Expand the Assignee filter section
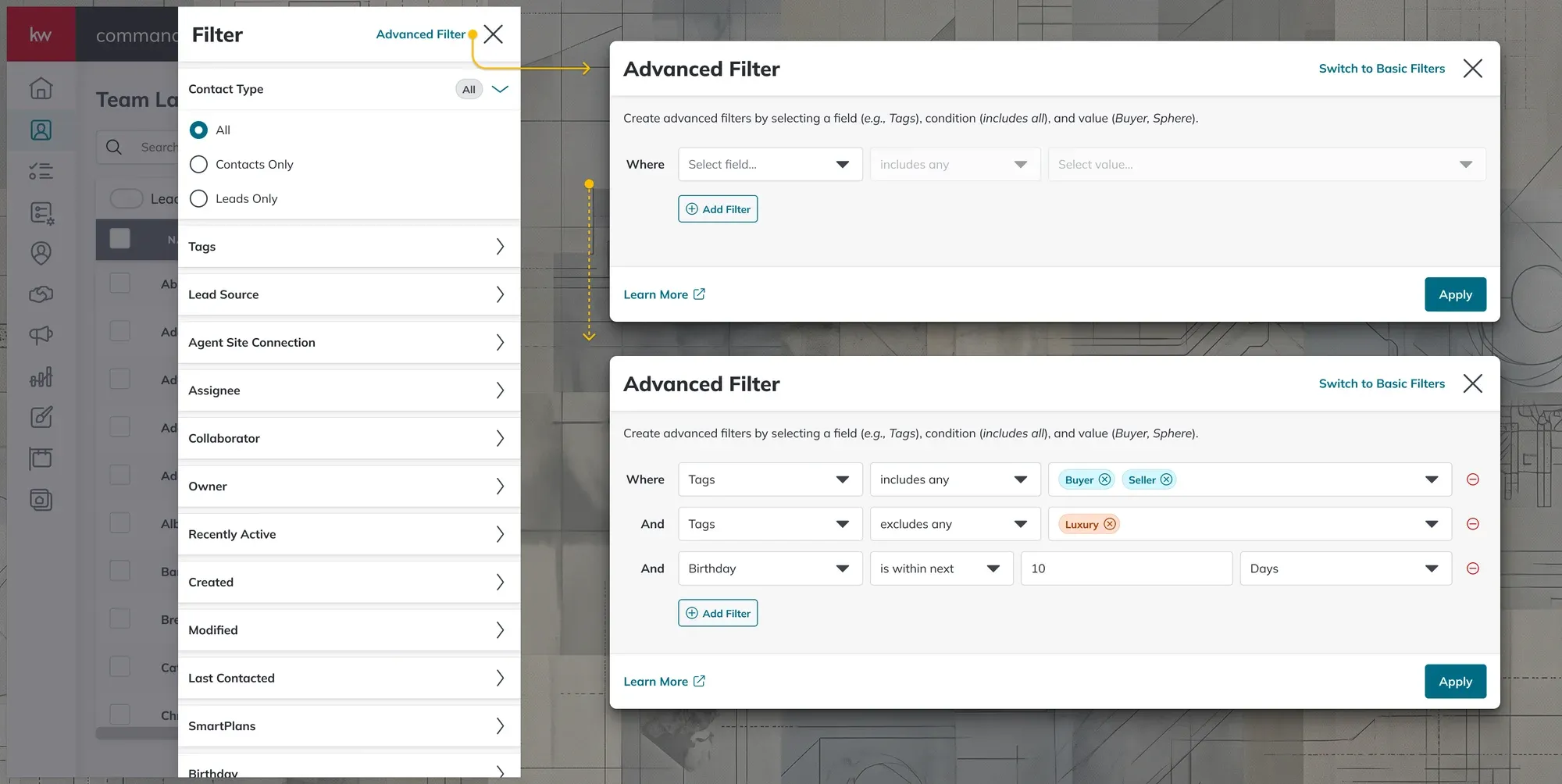1562x784 pixels. [x=349, y=390]
